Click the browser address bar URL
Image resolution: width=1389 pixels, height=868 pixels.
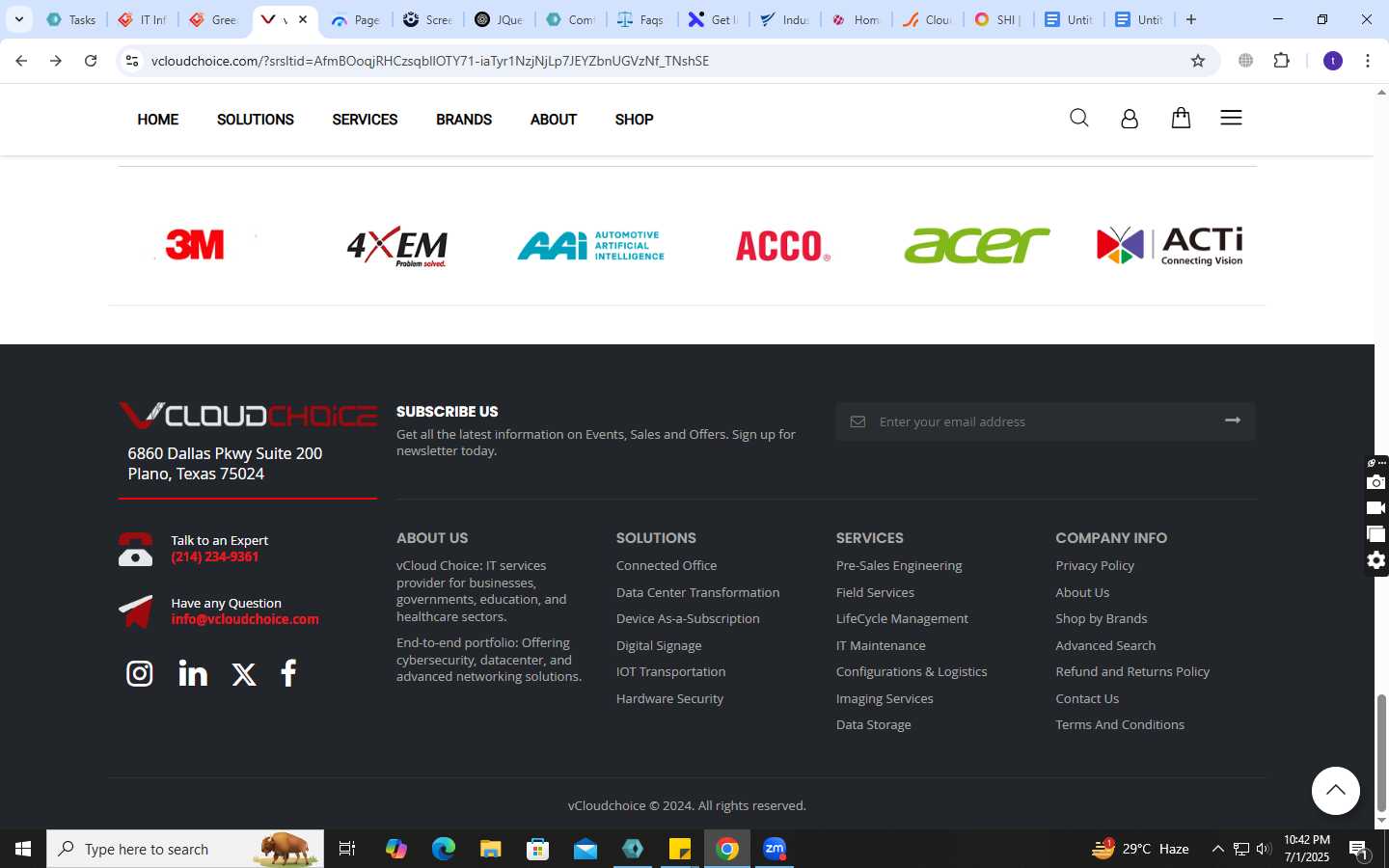tap(430, 61)
